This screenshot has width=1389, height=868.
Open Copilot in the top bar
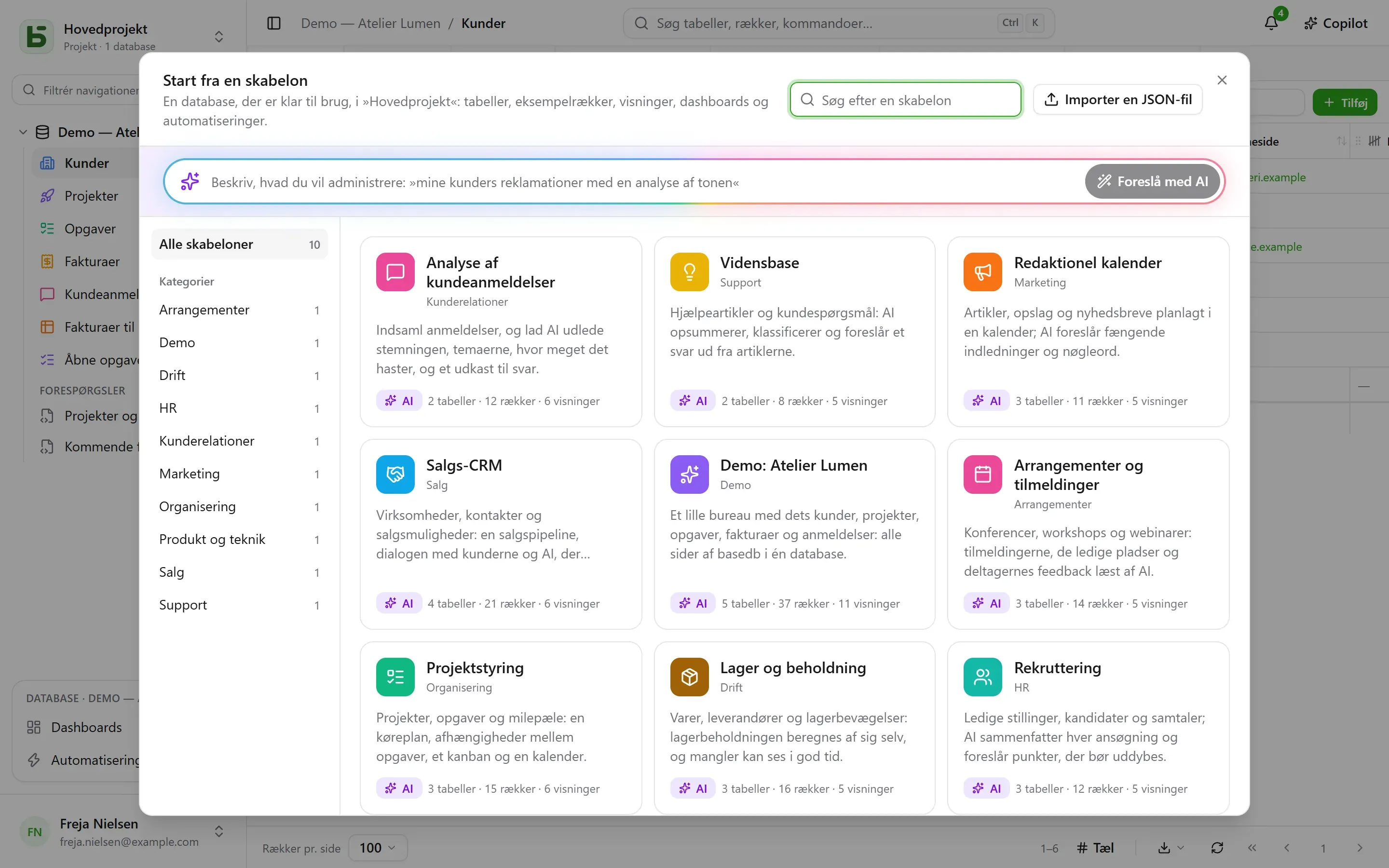1335,23
